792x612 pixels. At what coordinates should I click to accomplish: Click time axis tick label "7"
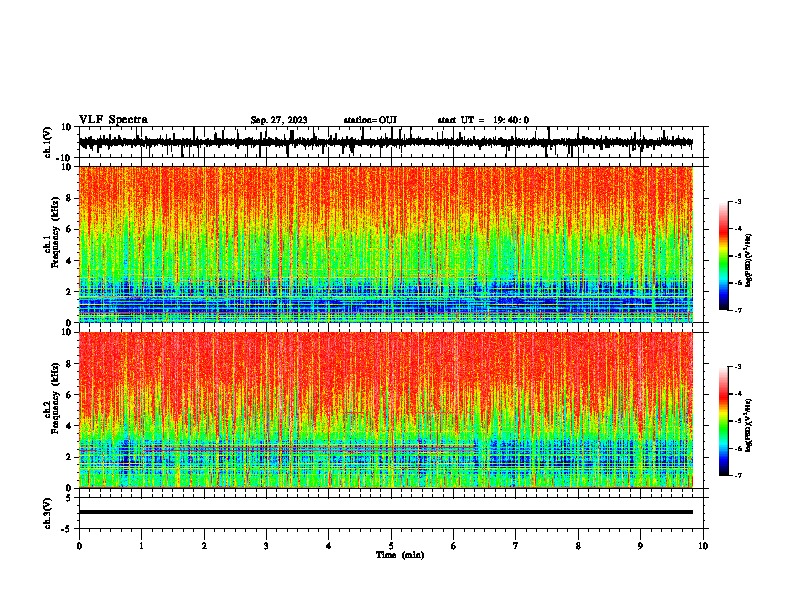coord(516,546)
